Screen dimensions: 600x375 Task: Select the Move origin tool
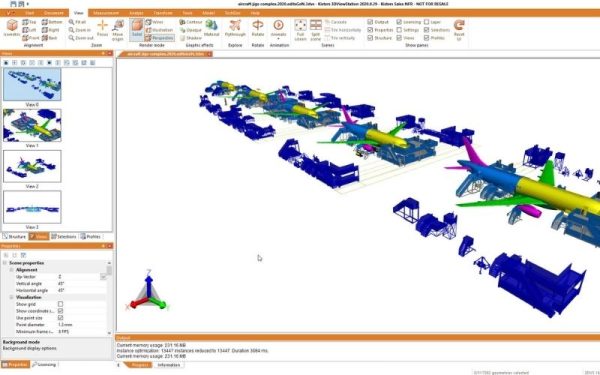[x=117, y=30]
